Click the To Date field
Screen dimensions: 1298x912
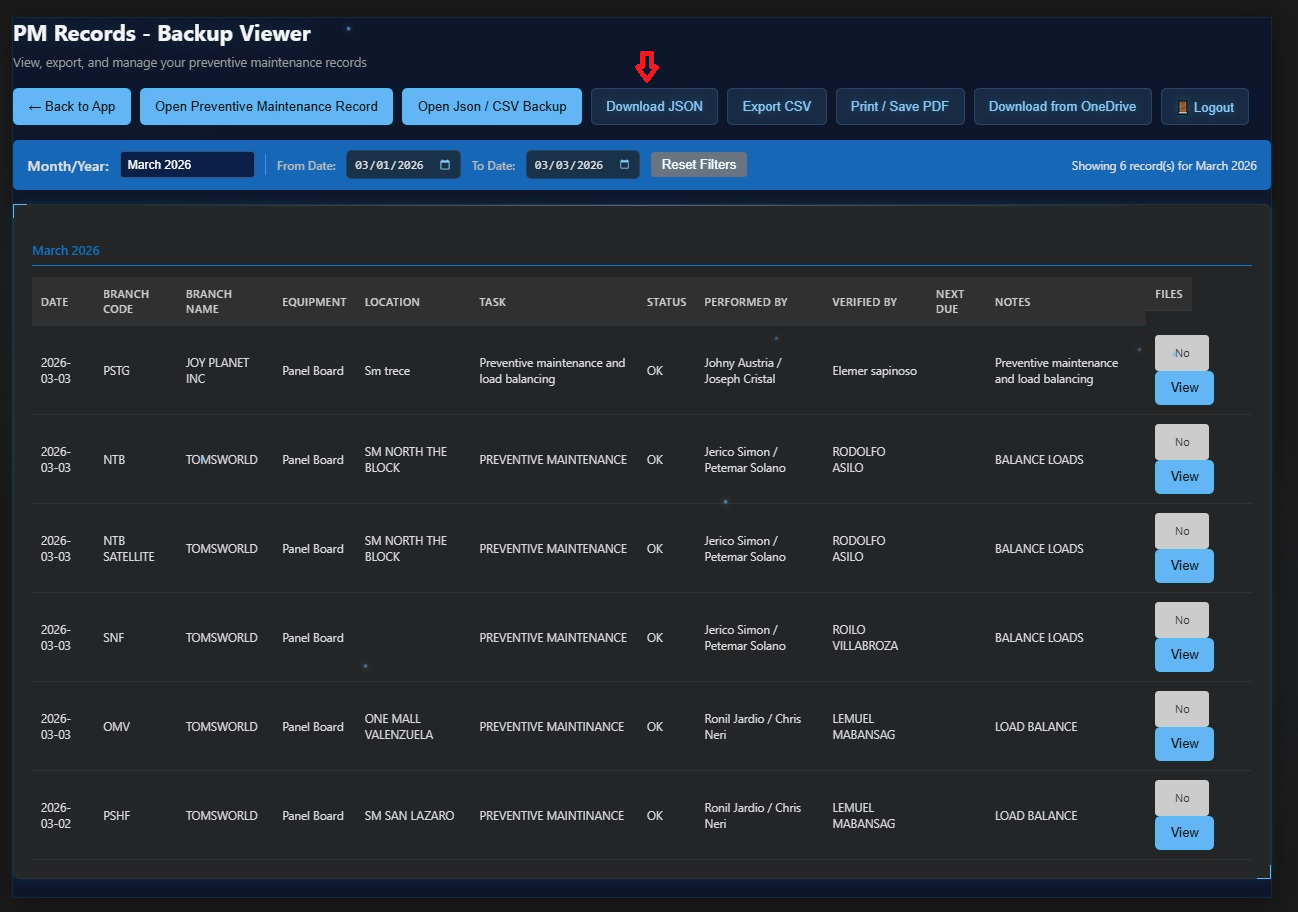pos(570,165)
